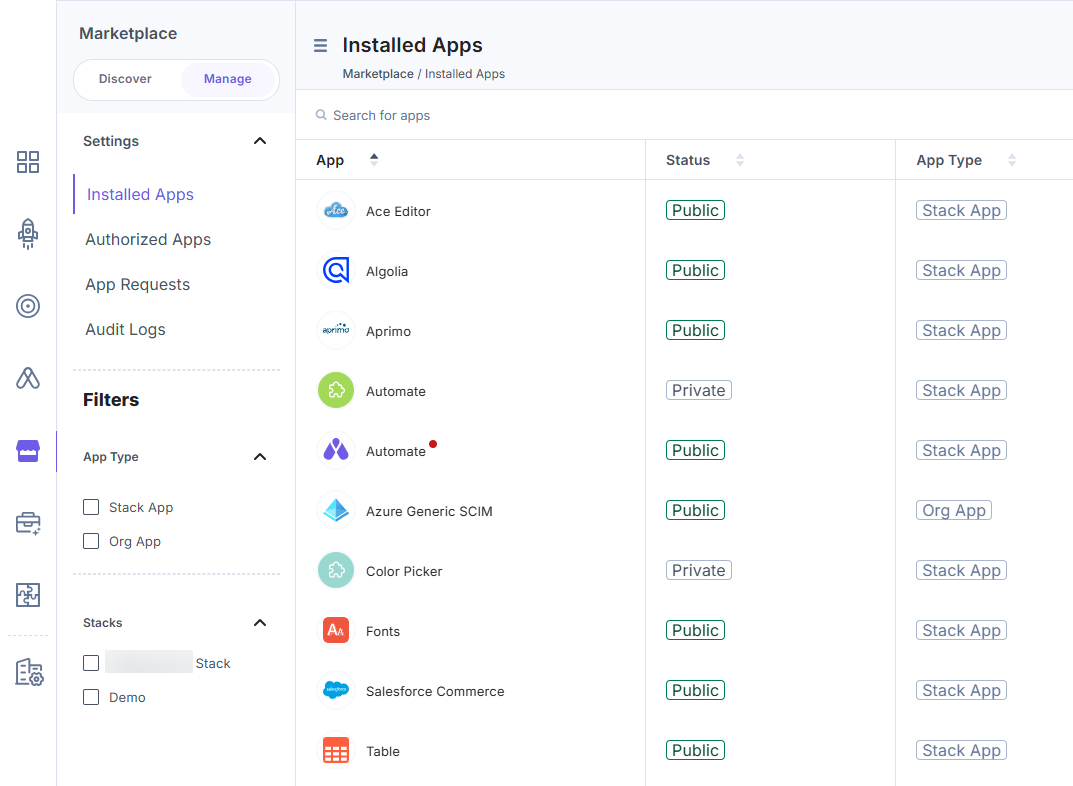The height and width of the screenshot is (786, 1073).
Task: Switch to the Discover tab
Action: [x=126, y=79]
